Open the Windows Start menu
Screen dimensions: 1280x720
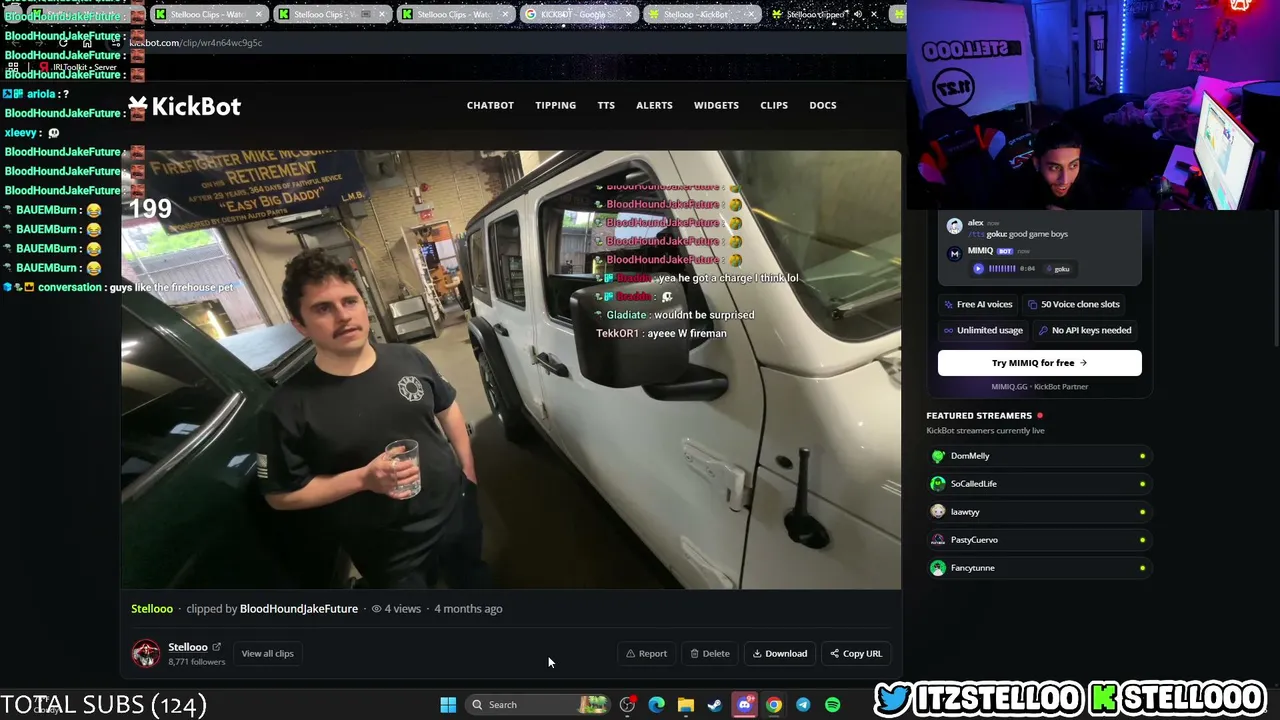click(x=448, y=705)
